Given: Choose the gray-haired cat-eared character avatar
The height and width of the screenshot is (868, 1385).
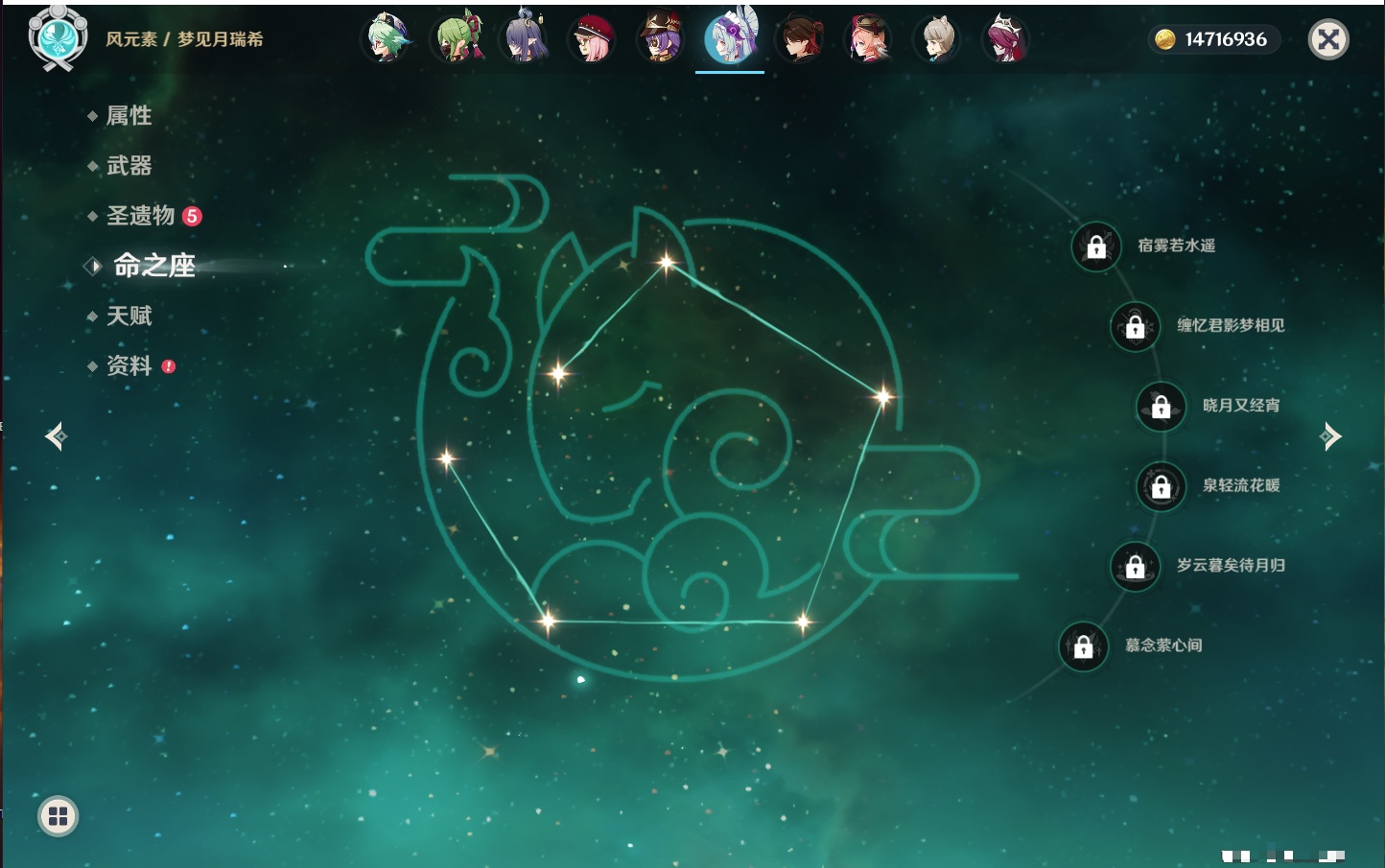Looking at the screenshot, I should pos(937,39).
